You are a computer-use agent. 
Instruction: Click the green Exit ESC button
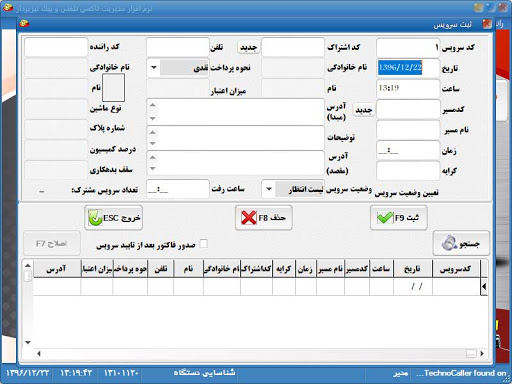[x=113, y=218]
